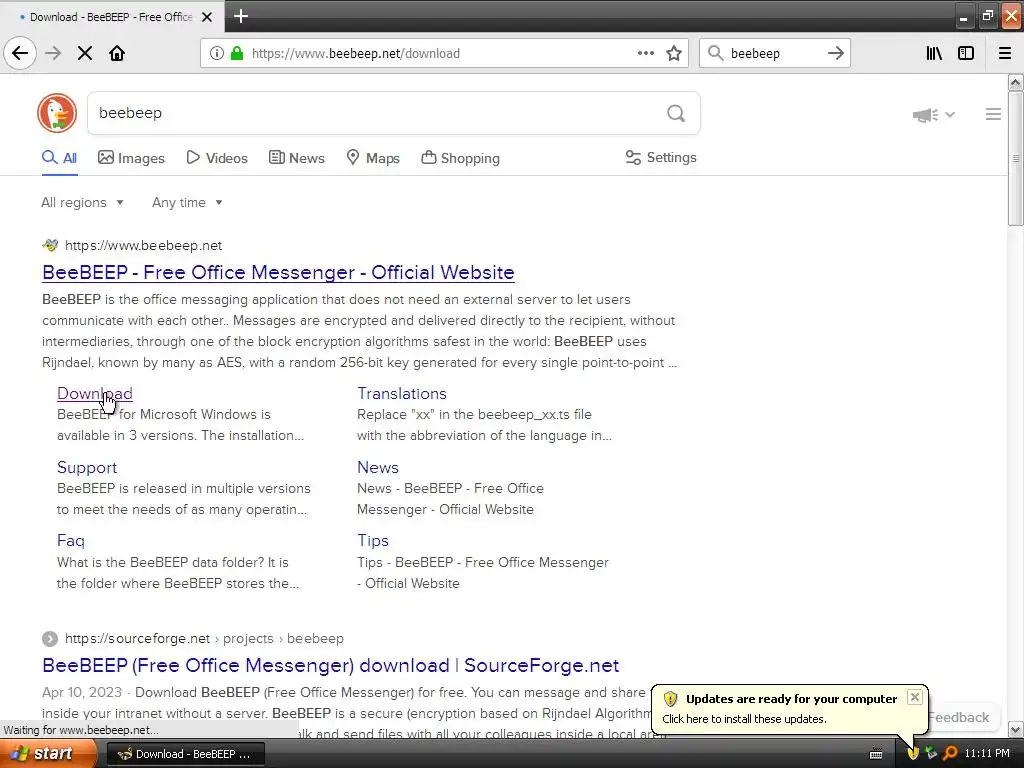Open DuckDuckGo side hamburger menu
Image resolution: width=1024 pixels, height=768 pixels.
pos(993,114)
